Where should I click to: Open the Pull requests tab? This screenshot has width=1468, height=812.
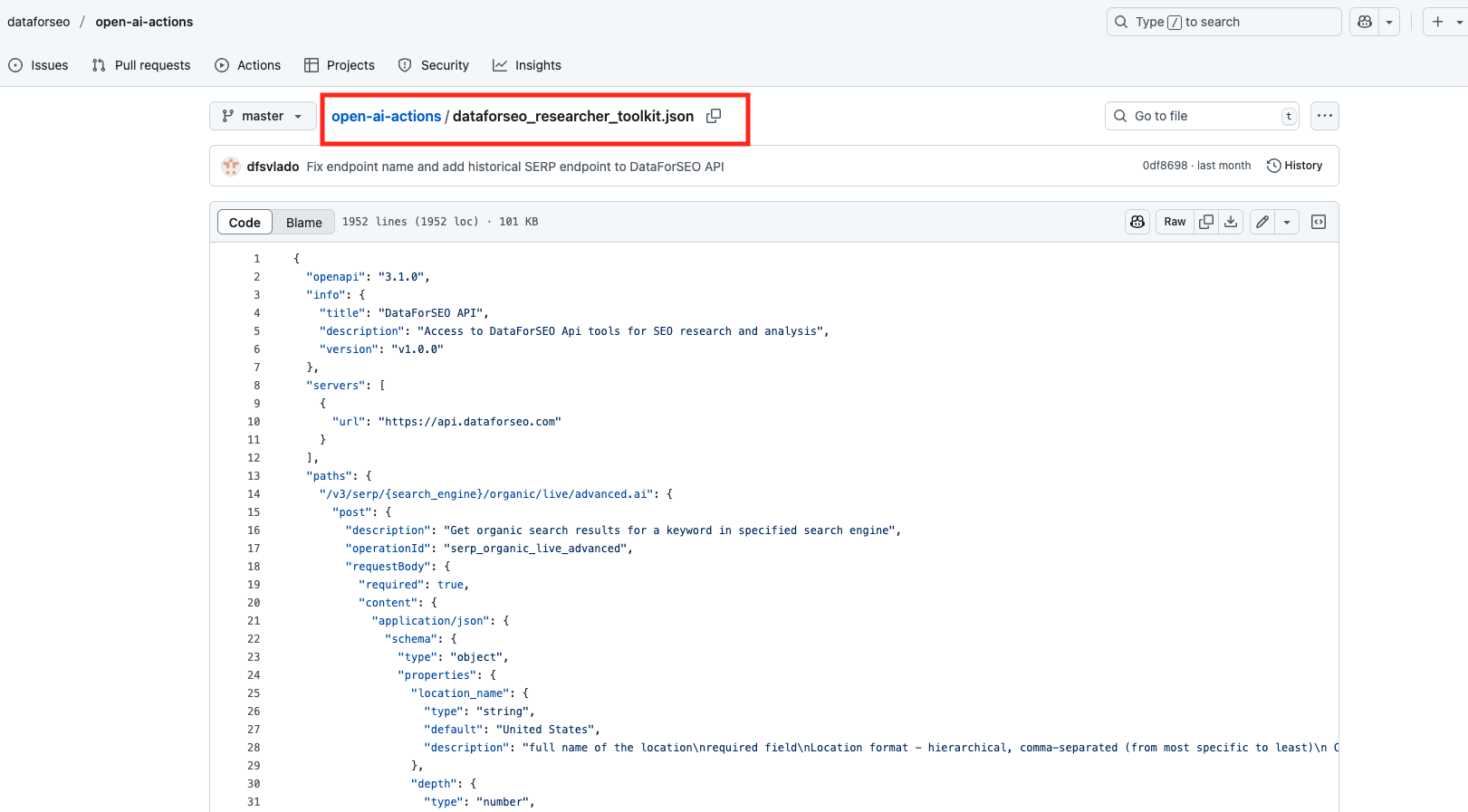141,65
